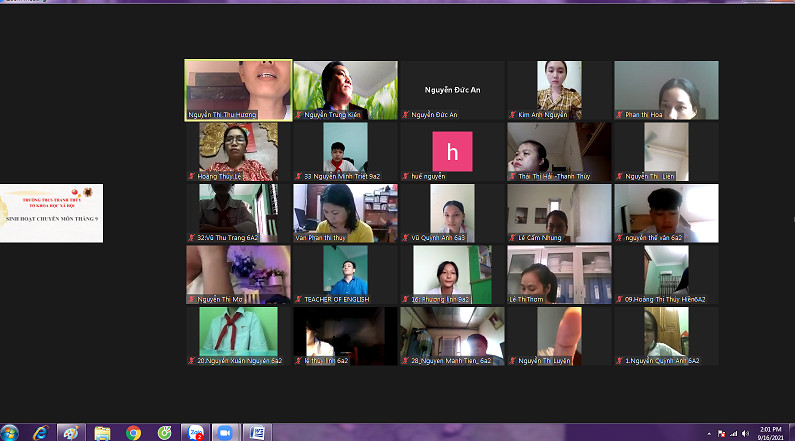Select Nguyễn Thị Thu Hương's video tile
Screen dimensions: 795x441
[x=238, y=90]
